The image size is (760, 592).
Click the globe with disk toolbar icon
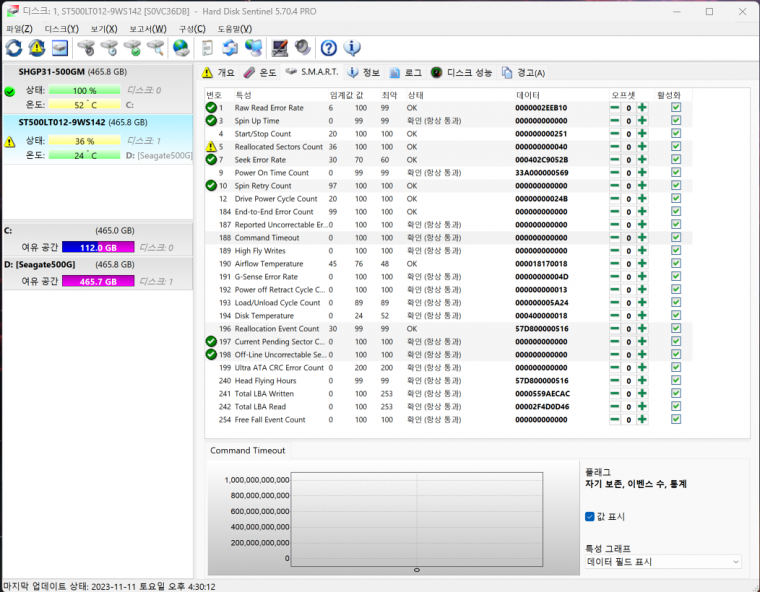(181, 48)
